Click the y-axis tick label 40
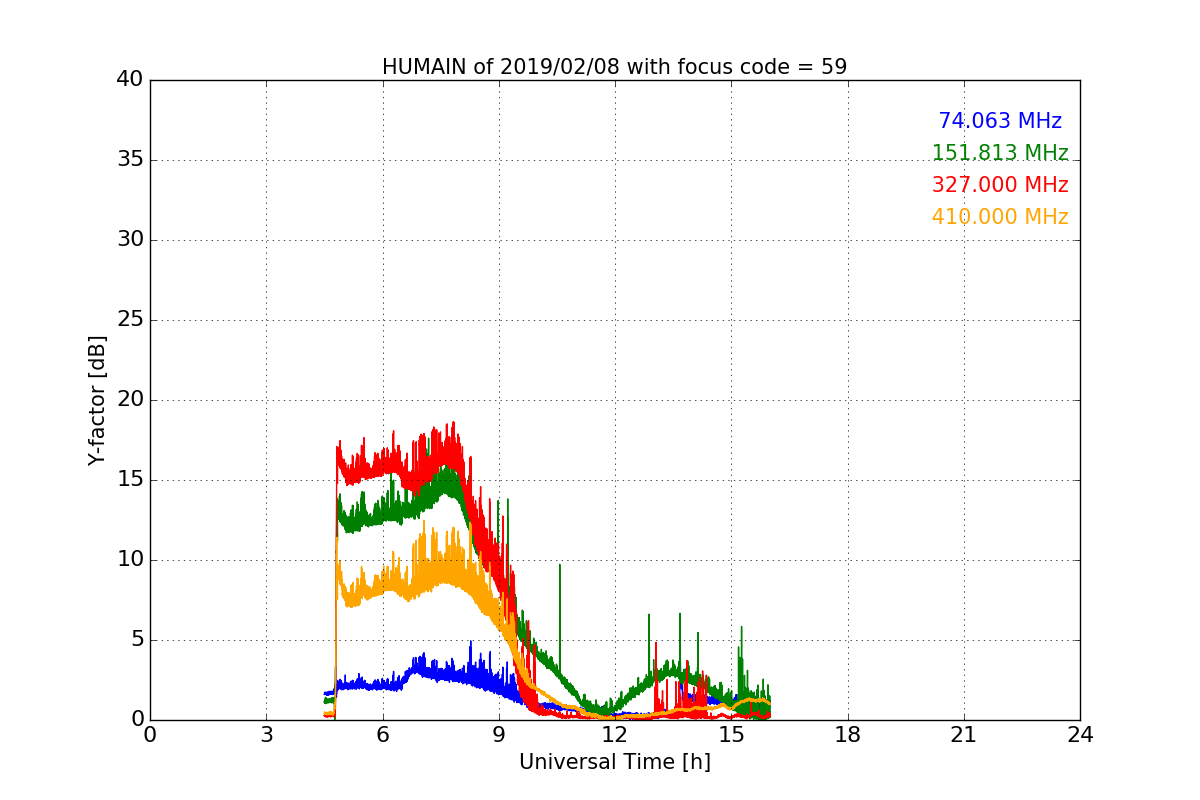The image size is (1200, 800). tap(129, 80)
